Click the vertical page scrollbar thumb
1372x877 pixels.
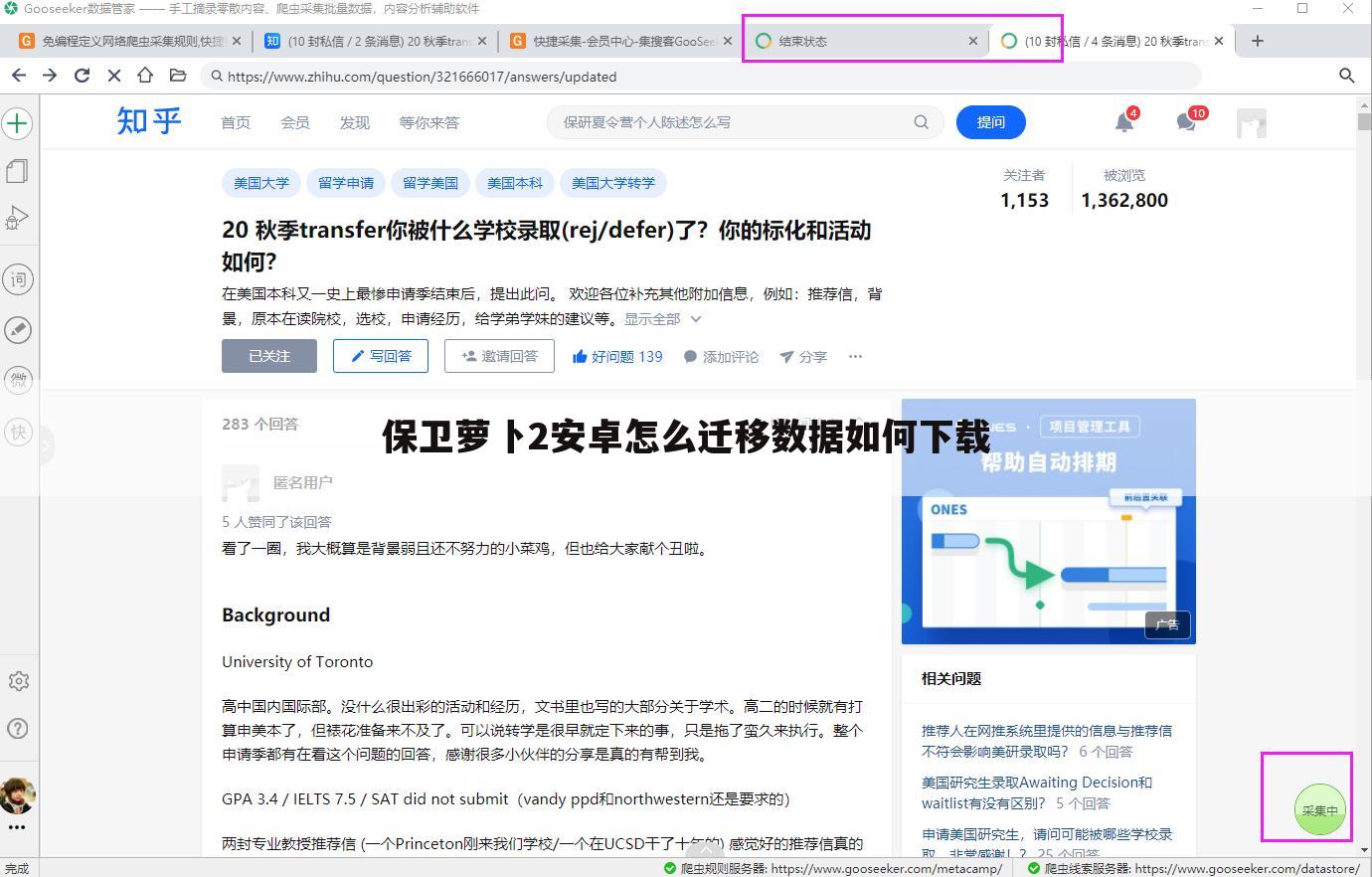point(1364,121)
